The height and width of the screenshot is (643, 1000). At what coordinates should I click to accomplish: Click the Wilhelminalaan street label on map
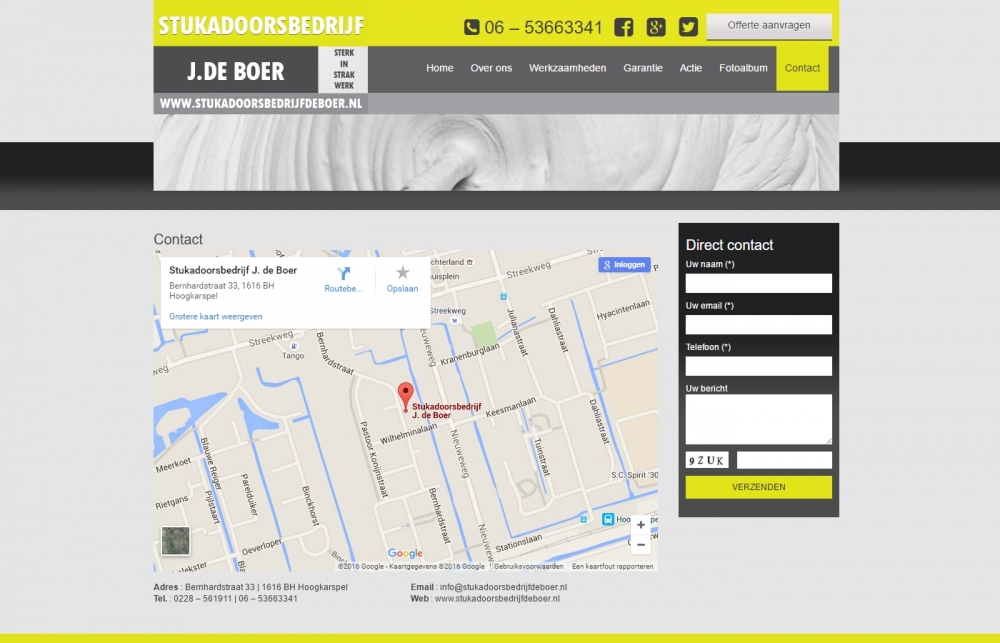(408, 434)
